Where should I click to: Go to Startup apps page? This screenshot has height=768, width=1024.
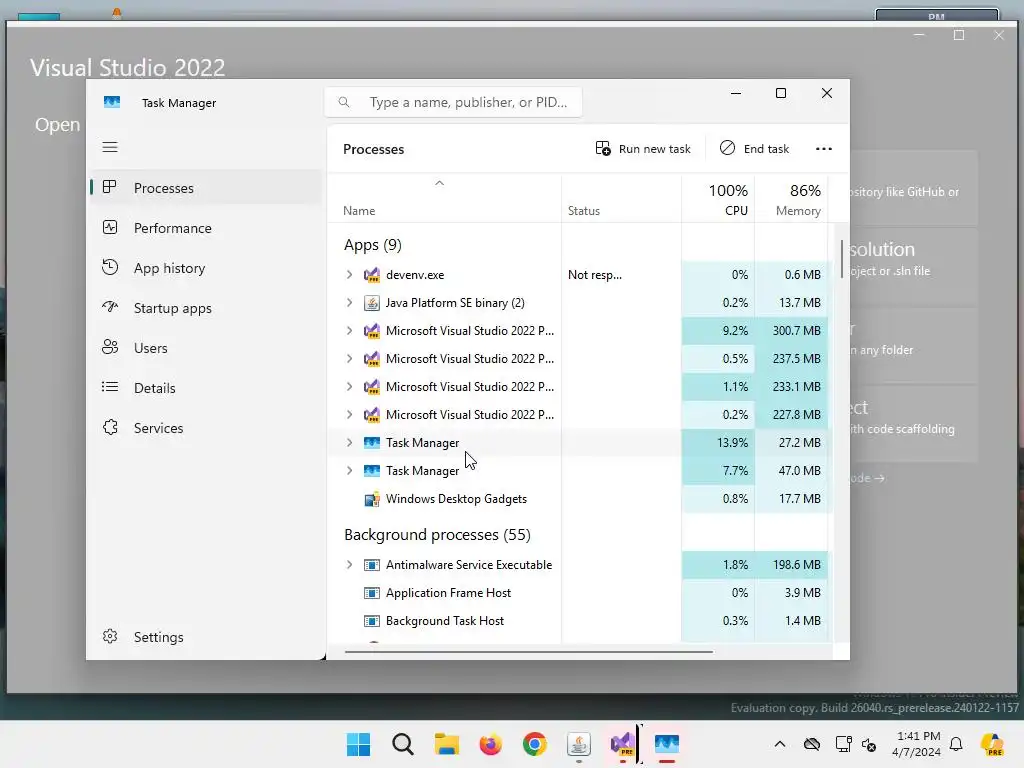pyautogui.click(x=206, y=308)
